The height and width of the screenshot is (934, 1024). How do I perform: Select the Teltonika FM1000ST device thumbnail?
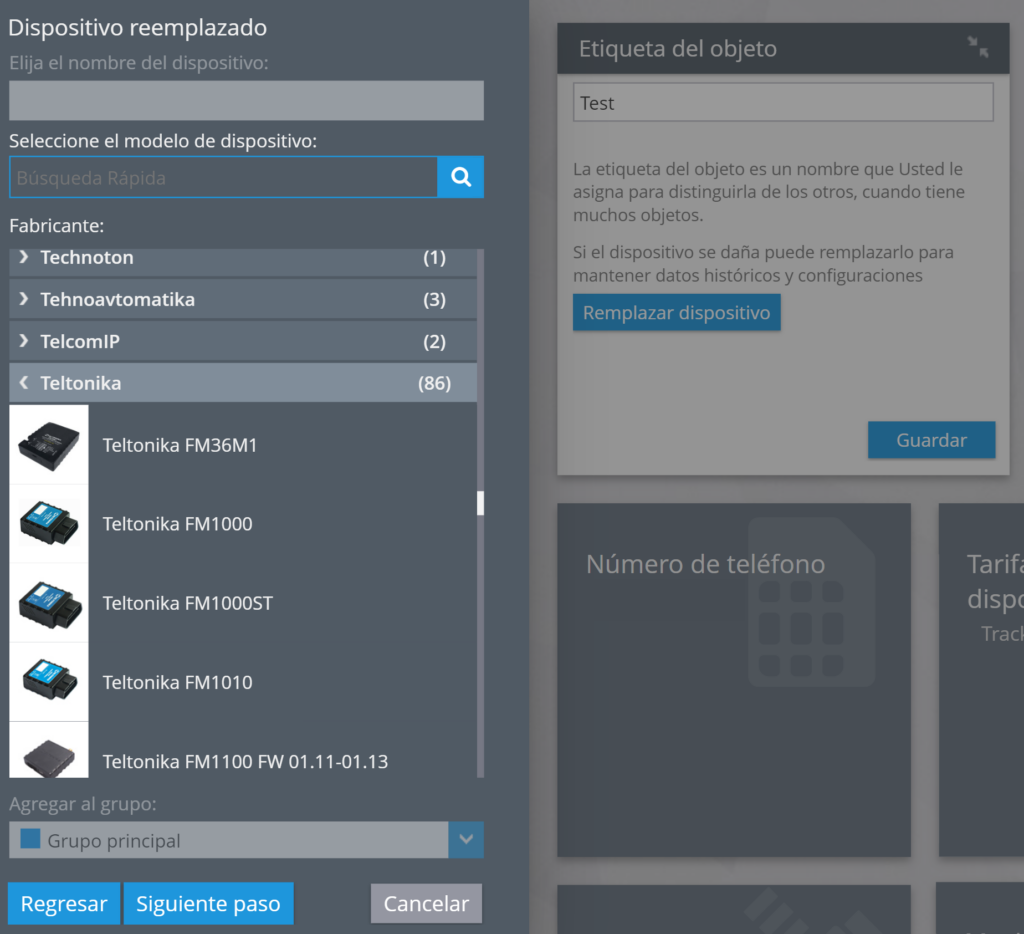49,603
